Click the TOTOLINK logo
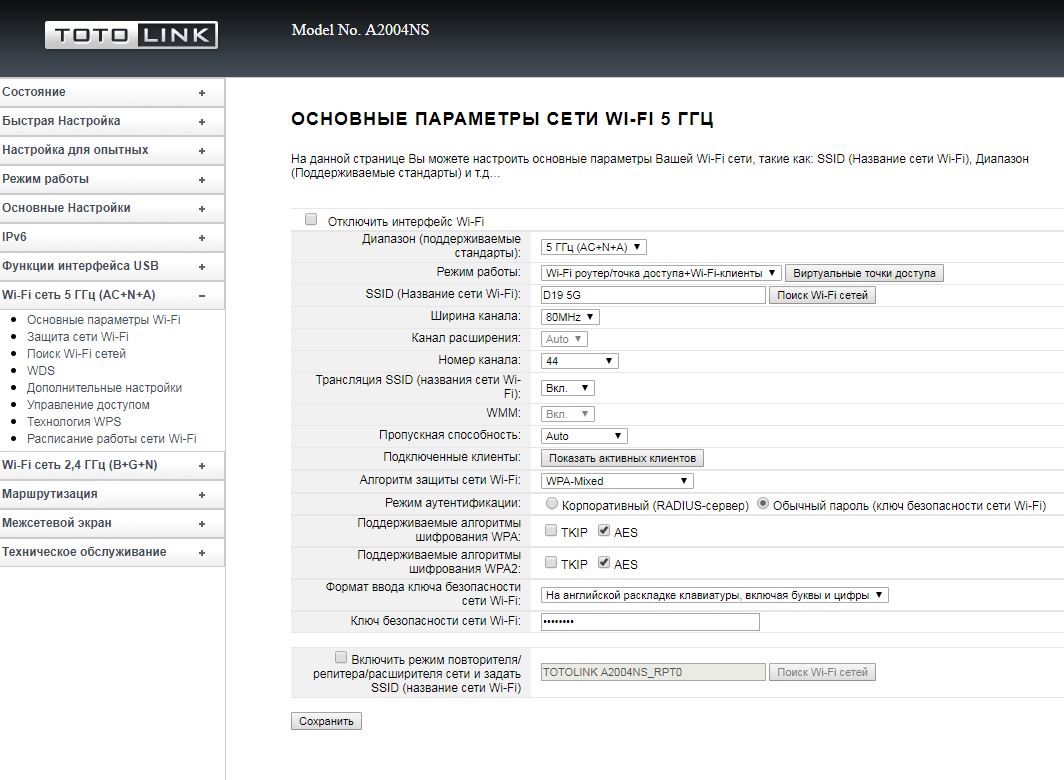The image size is (1064, 780). pos(131,36)
